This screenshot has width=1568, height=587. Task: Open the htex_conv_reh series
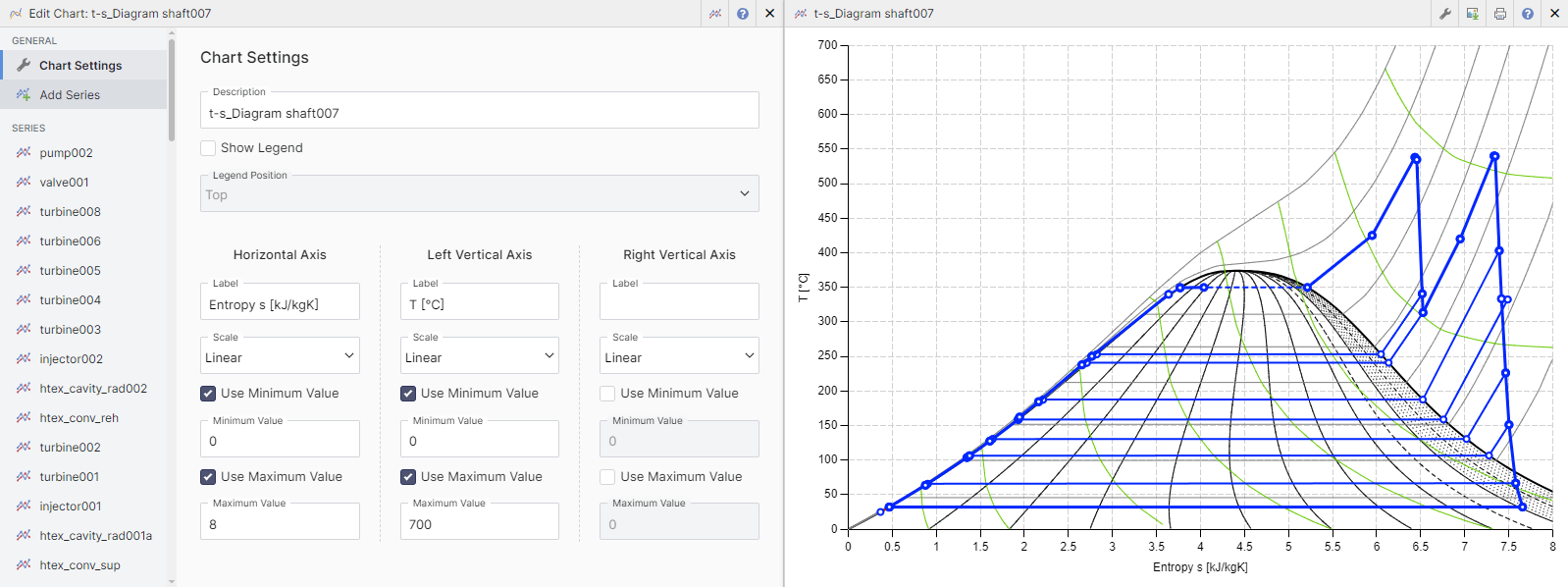[78, 418]
